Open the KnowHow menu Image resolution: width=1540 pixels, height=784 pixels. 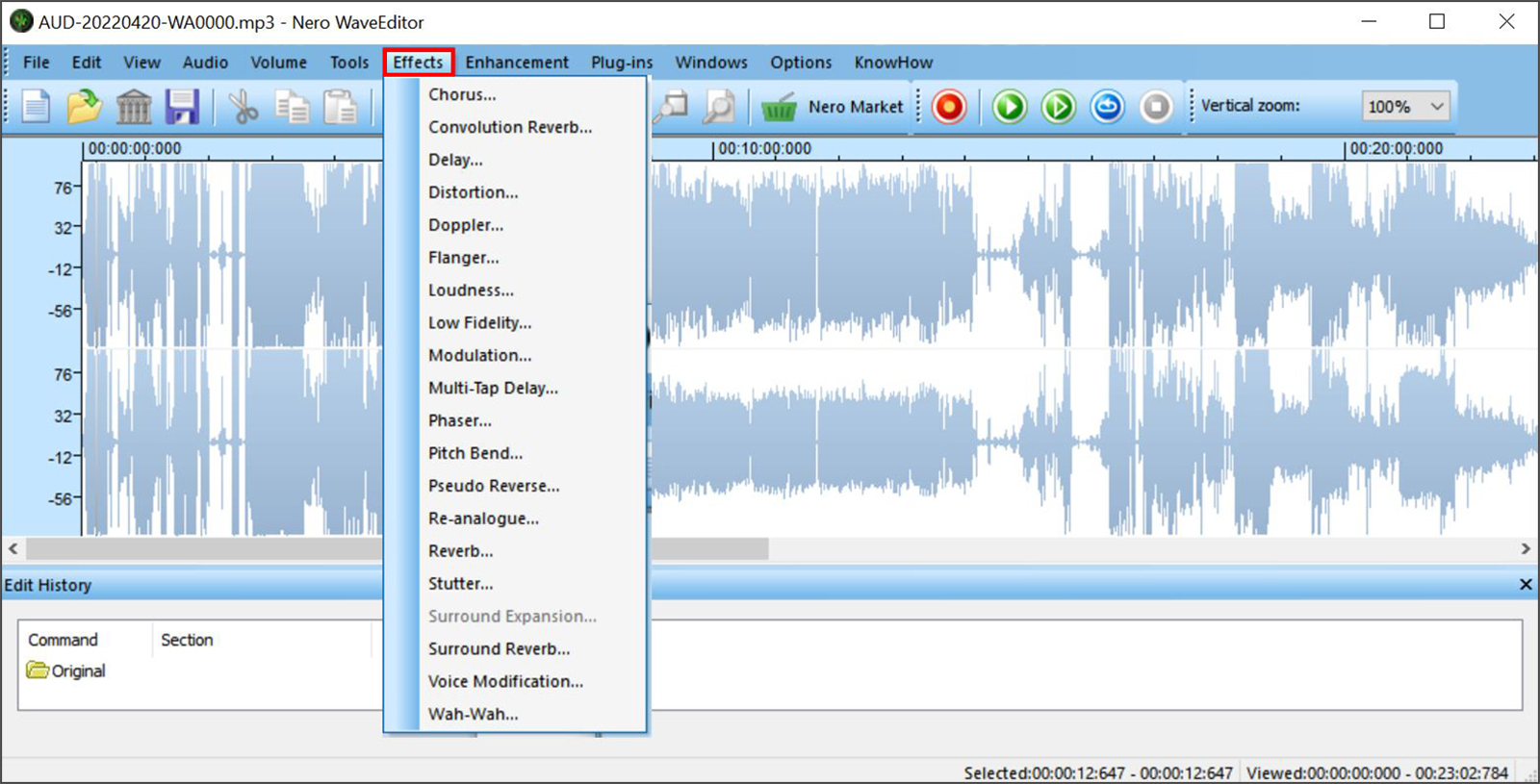tap(893, 63)
